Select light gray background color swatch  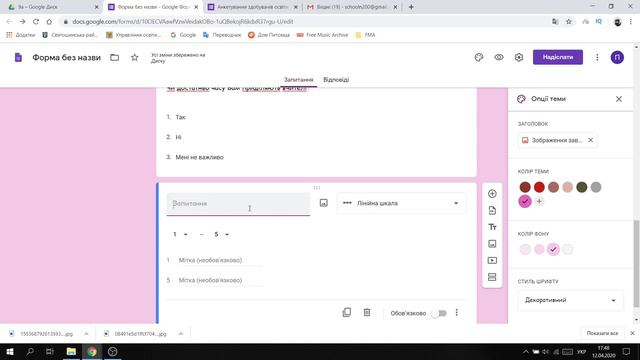point(567,249)
